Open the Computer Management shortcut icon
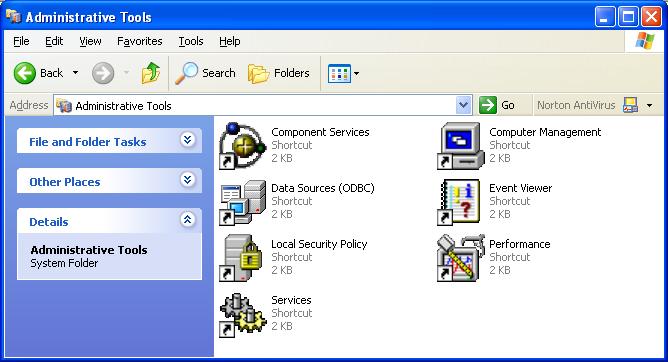The image size is (668, 362). click(461, 146)
